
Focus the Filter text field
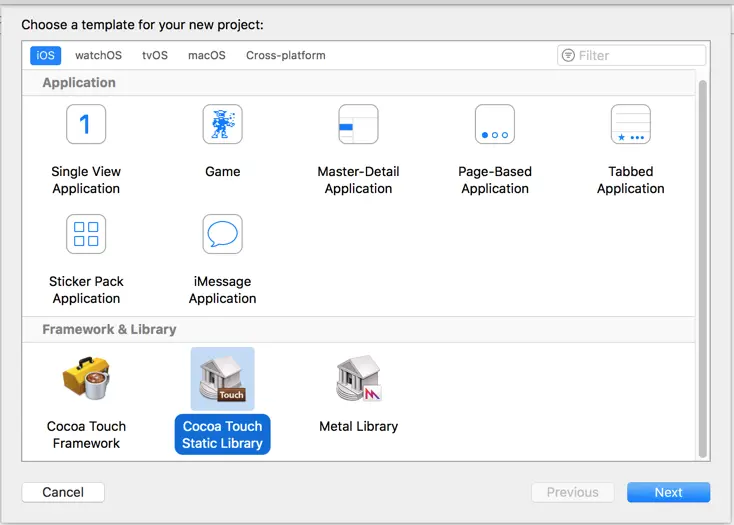631,55
